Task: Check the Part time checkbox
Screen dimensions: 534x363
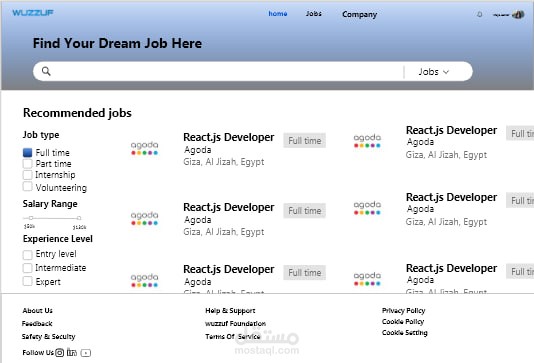Action: 28,164
